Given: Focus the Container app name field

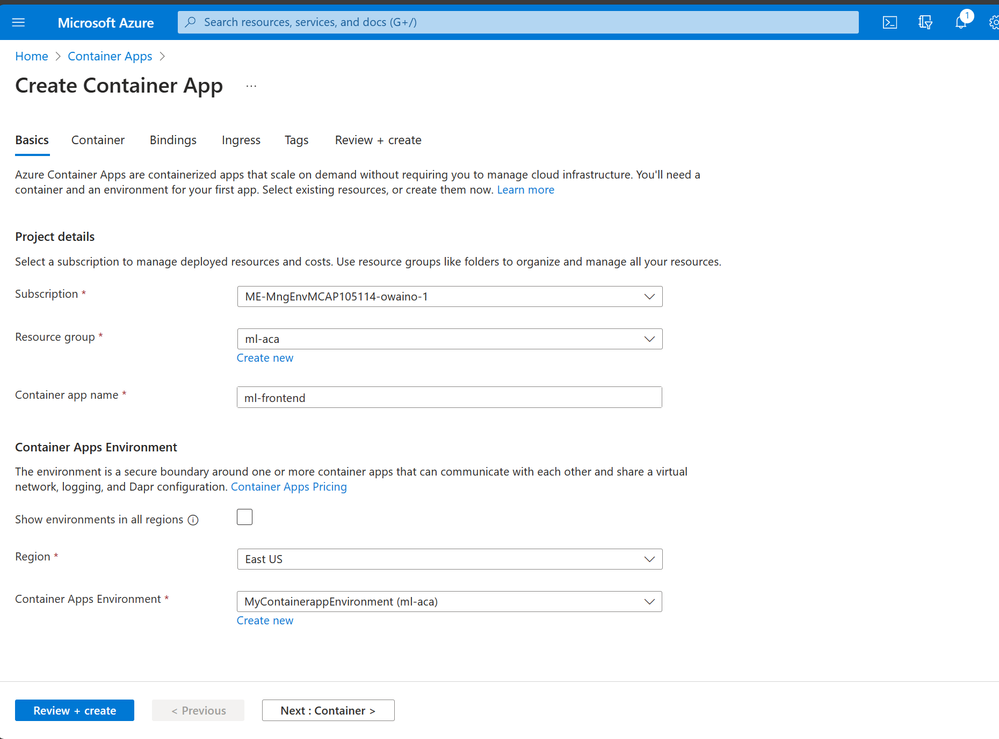Looking at the screenshot, I should pyautogui.click(x=449, y=398).
